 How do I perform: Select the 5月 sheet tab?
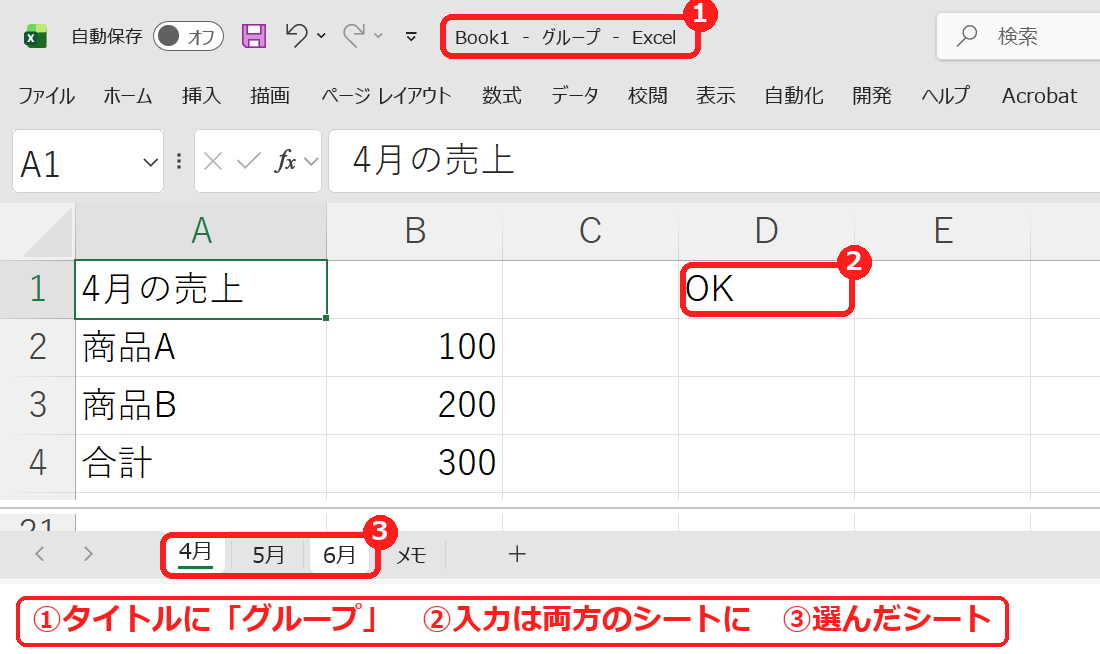point(268,555)
